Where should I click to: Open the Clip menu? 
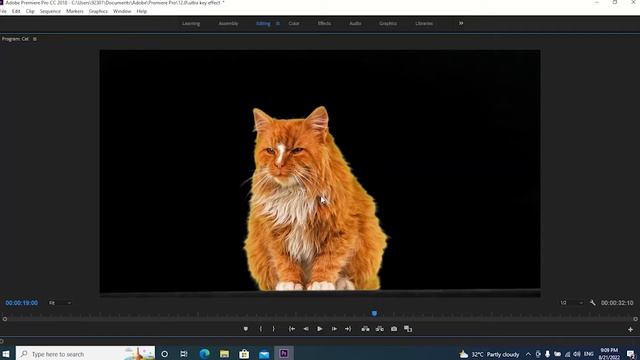30,11
